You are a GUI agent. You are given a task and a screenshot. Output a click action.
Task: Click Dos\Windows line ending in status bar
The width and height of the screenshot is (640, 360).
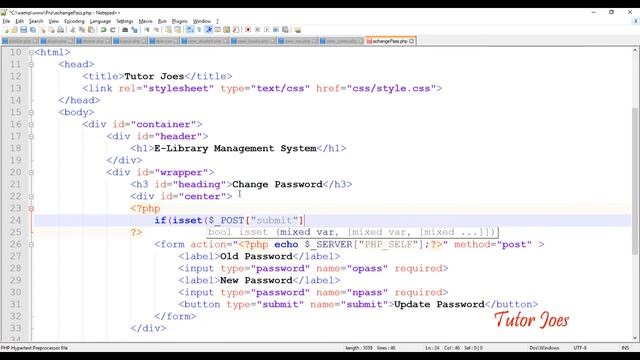[544, 348]
